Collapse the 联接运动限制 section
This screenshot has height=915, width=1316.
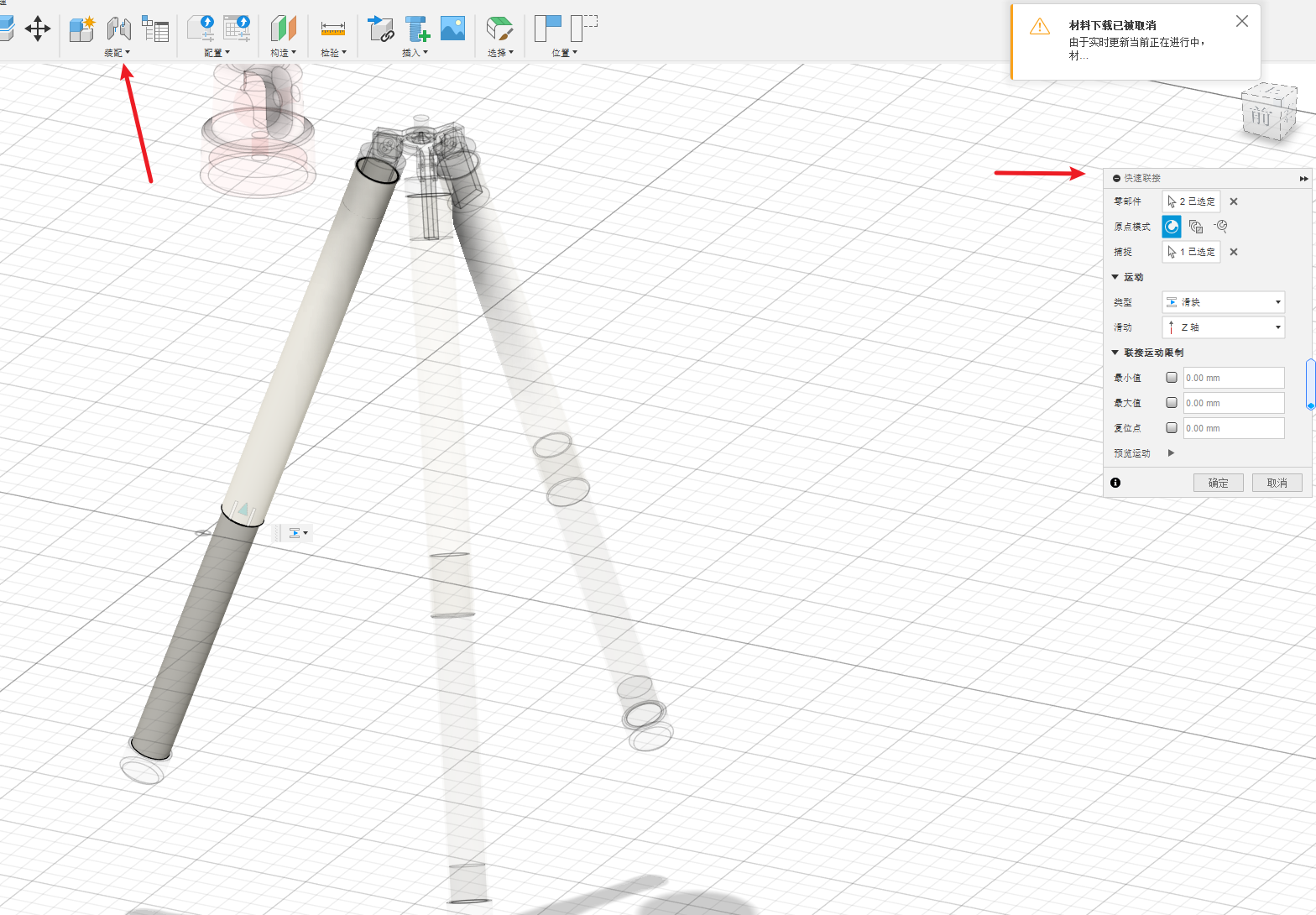tap(1115, 353)
